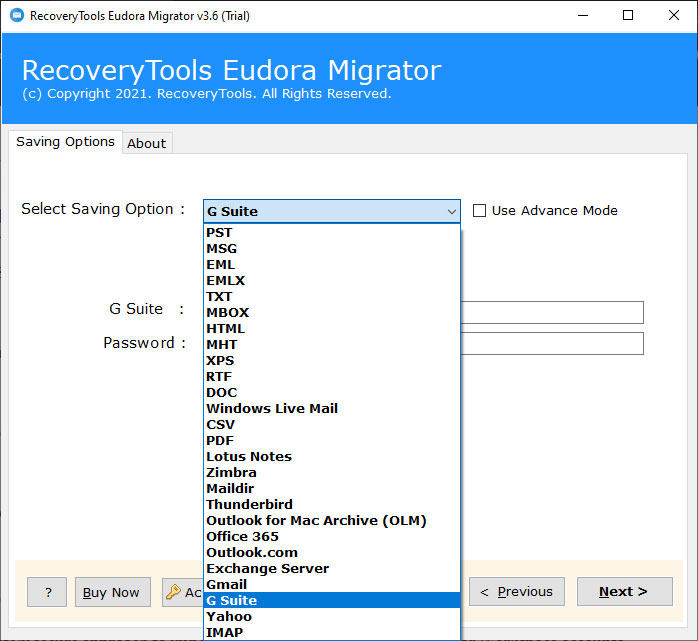698x641 pixels.
Task: Choose Yahoo from the list
Action: (x=332, y=617)
